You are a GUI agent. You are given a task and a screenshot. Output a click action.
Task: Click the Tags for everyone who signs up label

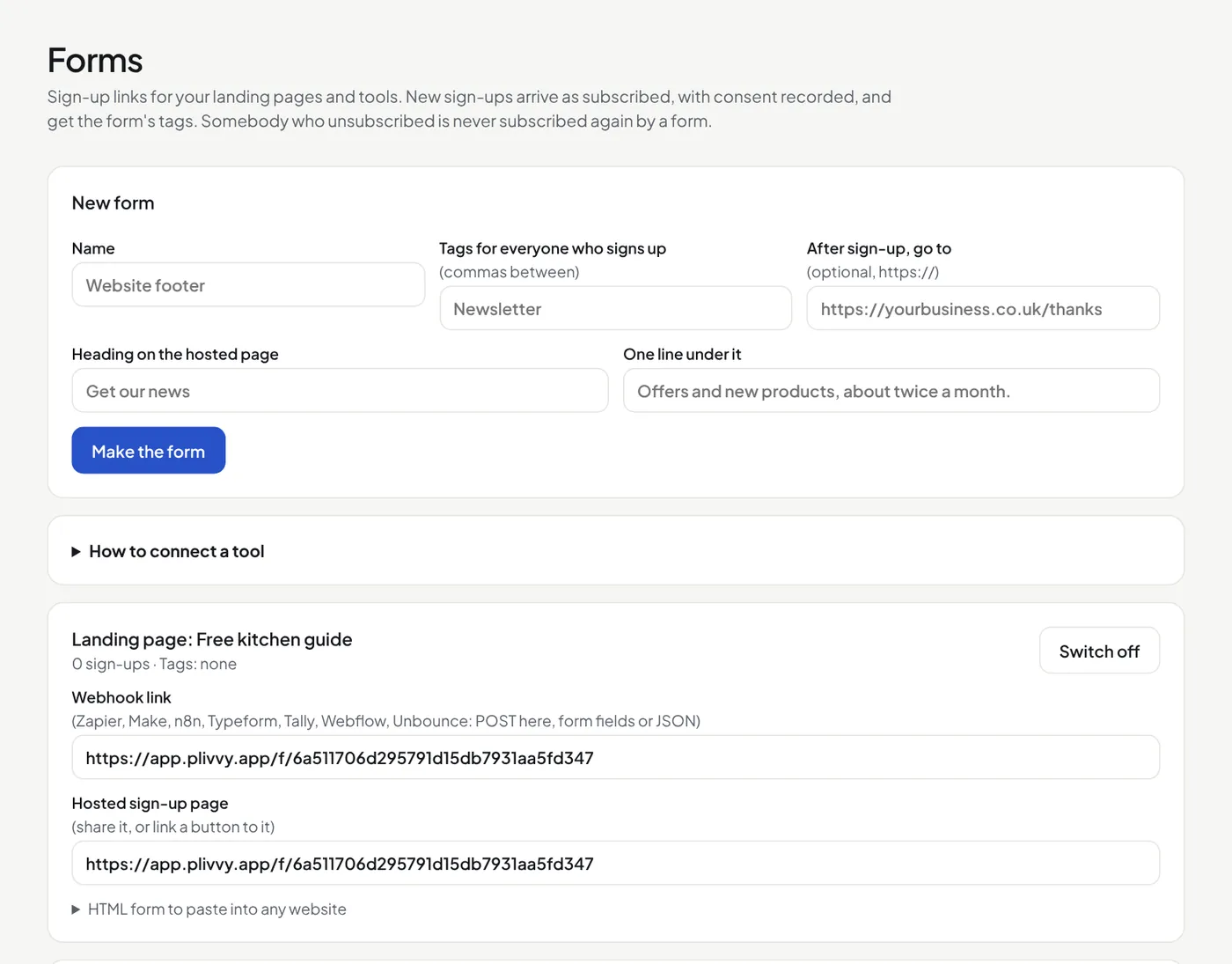pos(553,248)
